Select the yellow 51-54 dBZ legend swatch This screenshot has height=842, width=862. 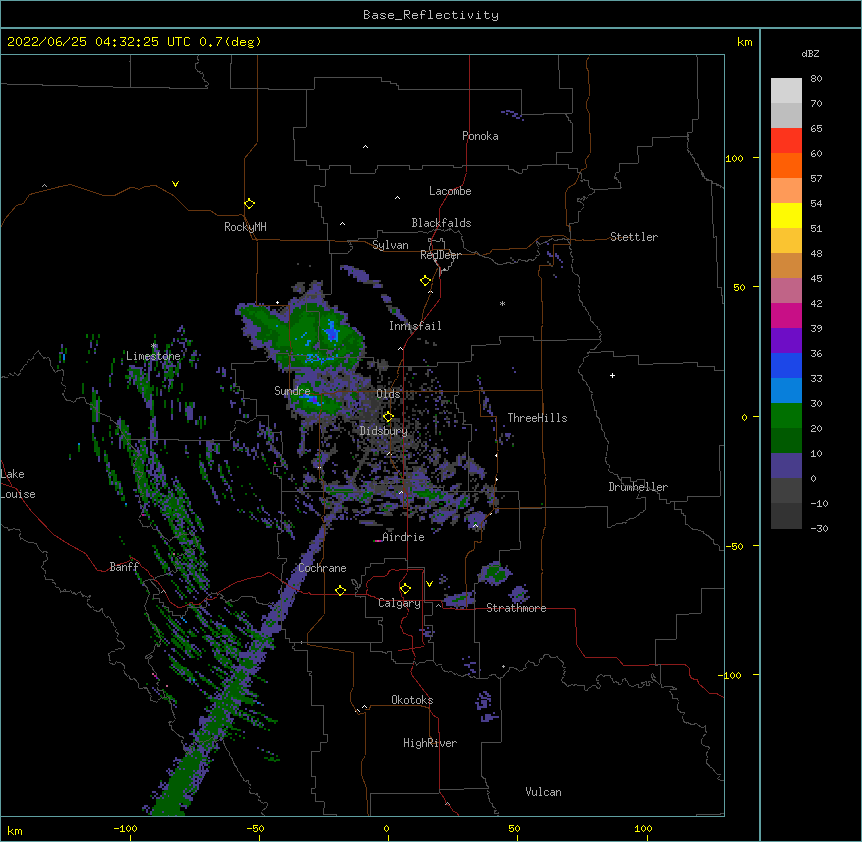[786, 215]
